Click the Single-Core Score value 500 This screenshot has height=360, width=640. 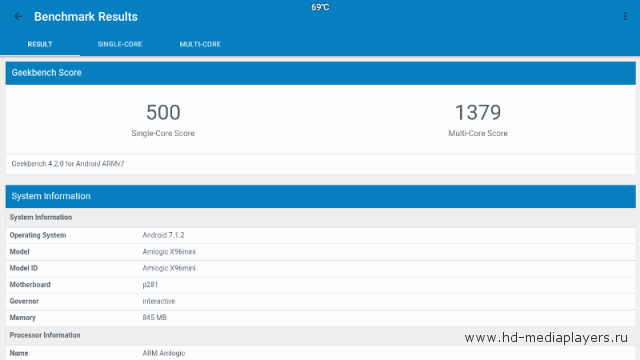(163, 113)
